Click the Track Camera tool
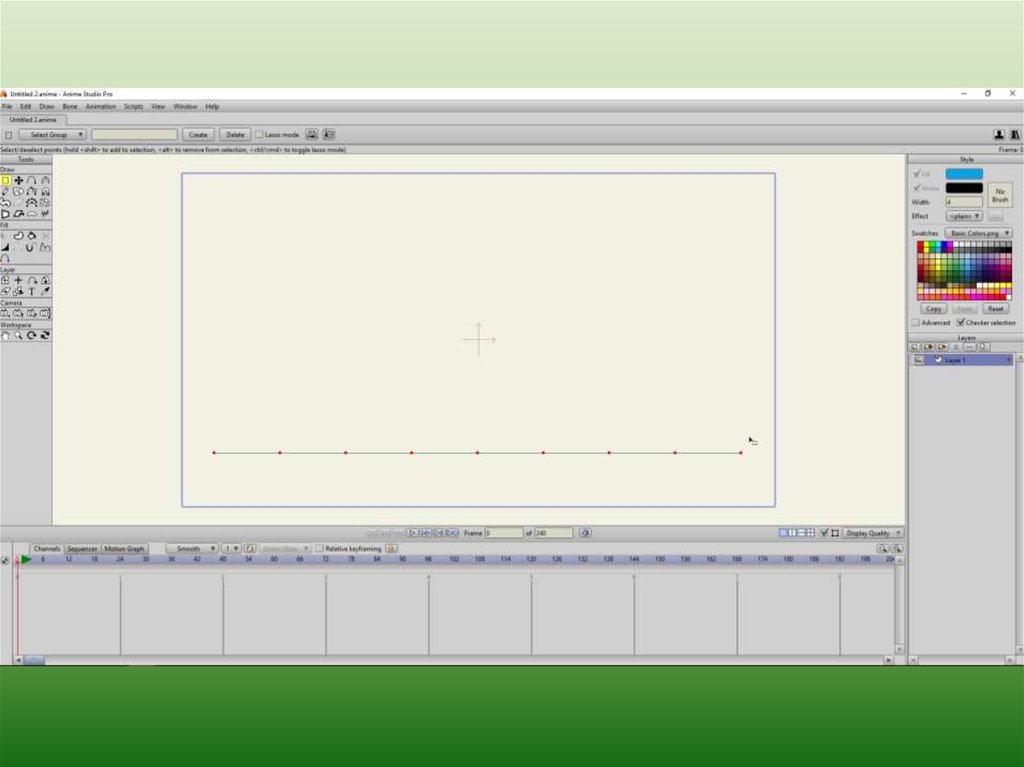1024x767 pixels. pos(6,313)
